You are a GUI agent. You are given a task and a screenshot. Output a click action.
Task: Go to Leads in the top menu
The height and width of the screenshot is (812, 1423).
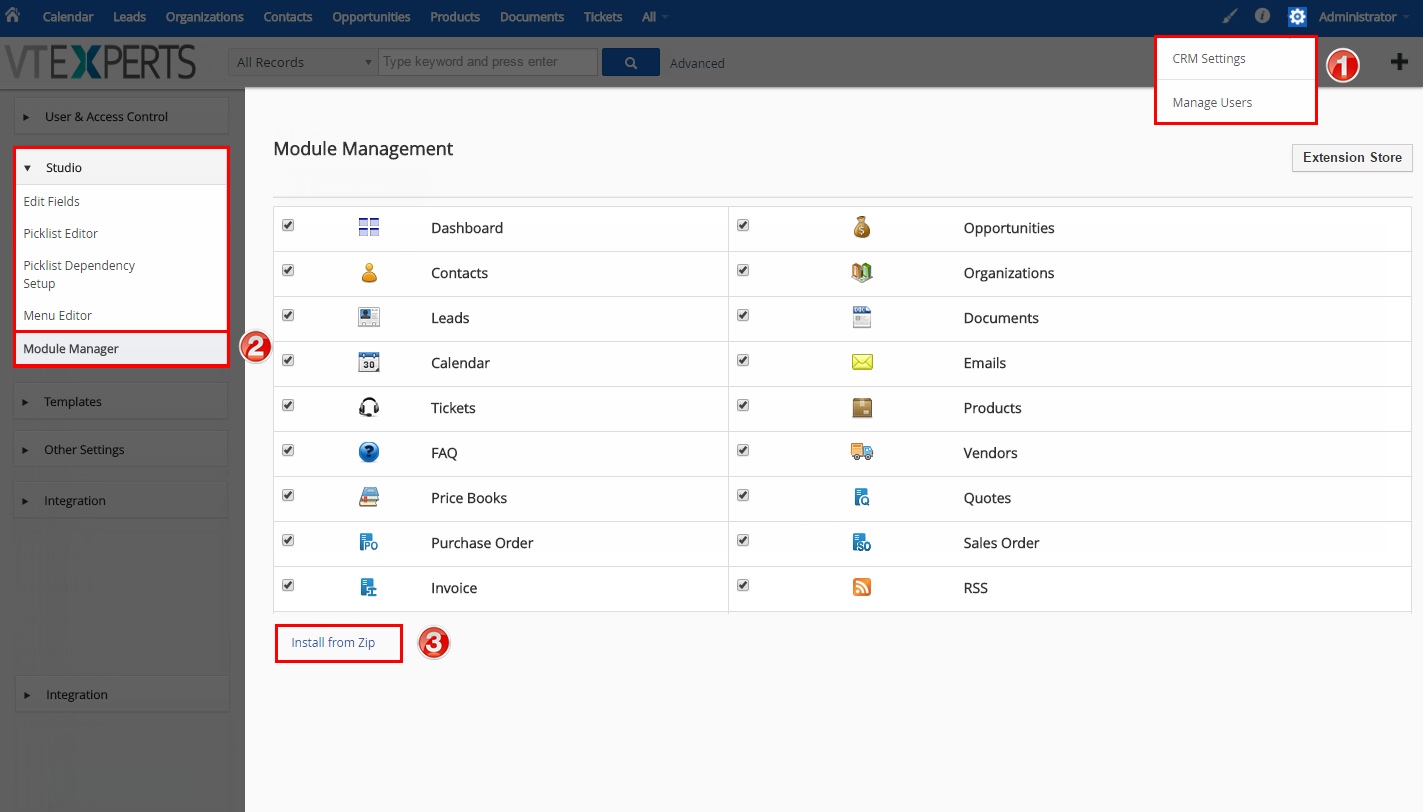click(129, 17)
